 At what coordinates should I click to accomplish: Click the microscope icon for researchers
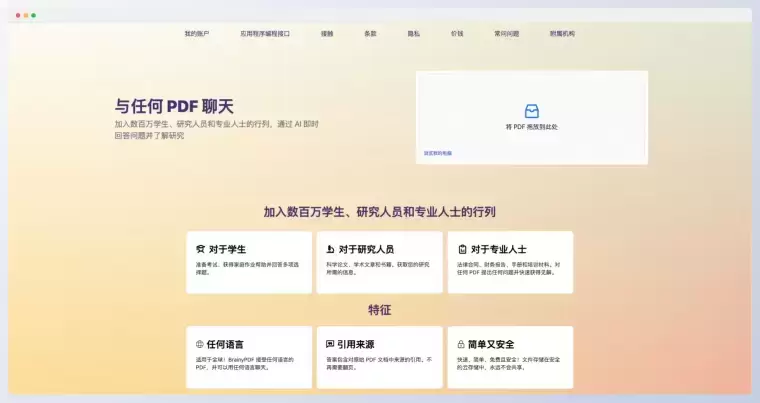330,249
